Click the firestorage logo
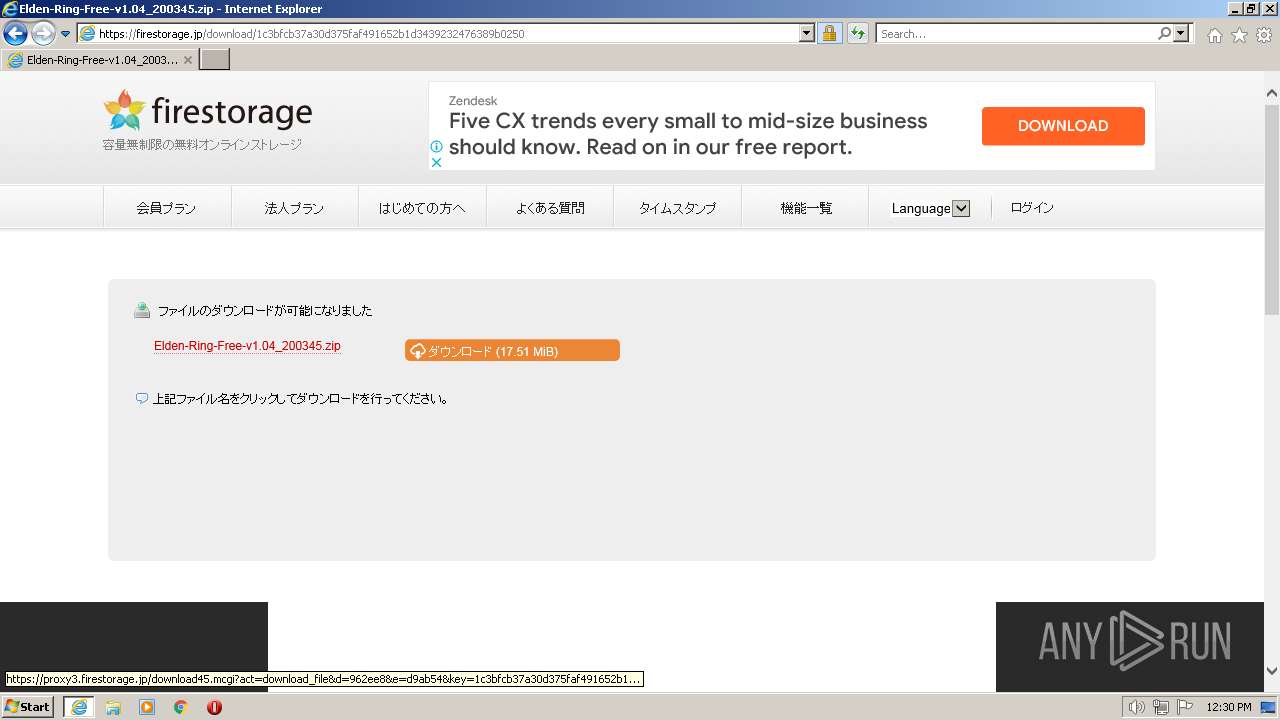The height and width of the screenshot is (720, 1280). [x=208, y=111]
